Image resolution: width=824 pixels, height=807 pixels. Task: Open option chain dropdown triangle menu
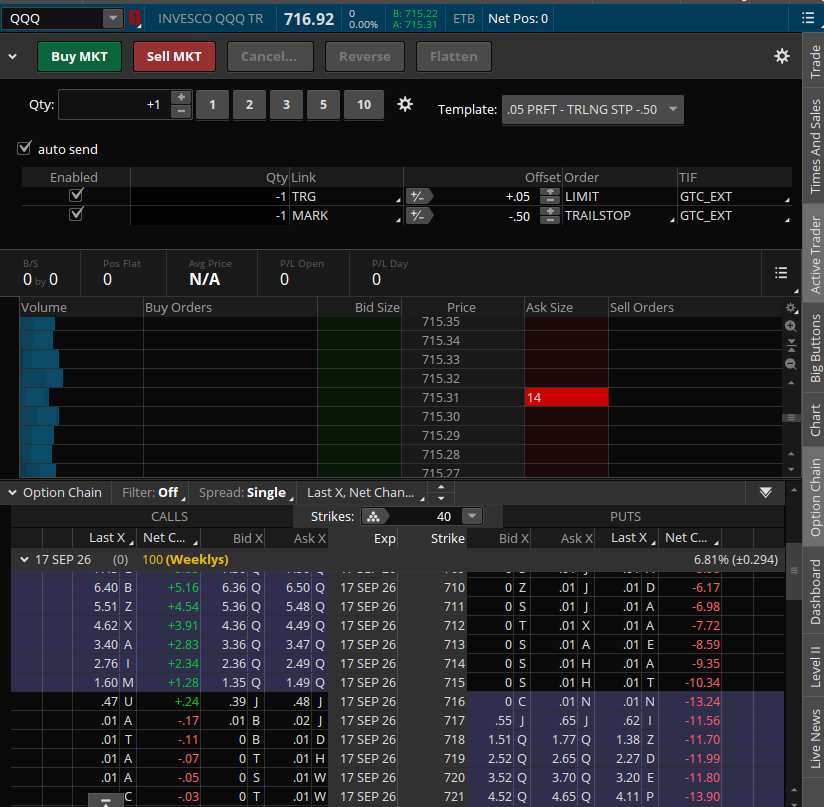[x=766, y=492]
